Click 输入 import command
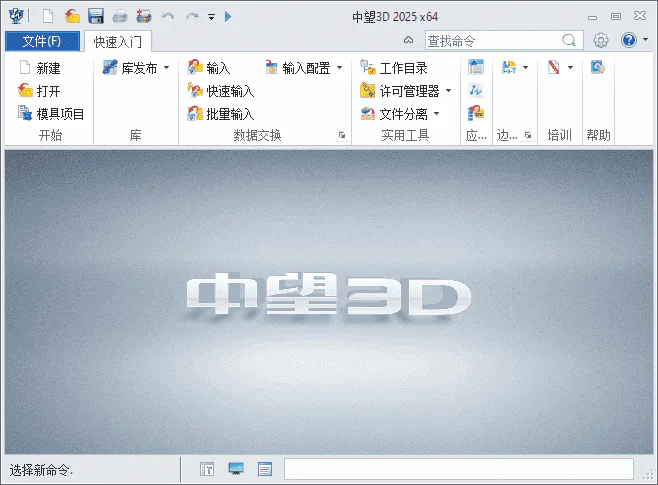The width and height of the screenshot is (658, 485). pos(209,68)
